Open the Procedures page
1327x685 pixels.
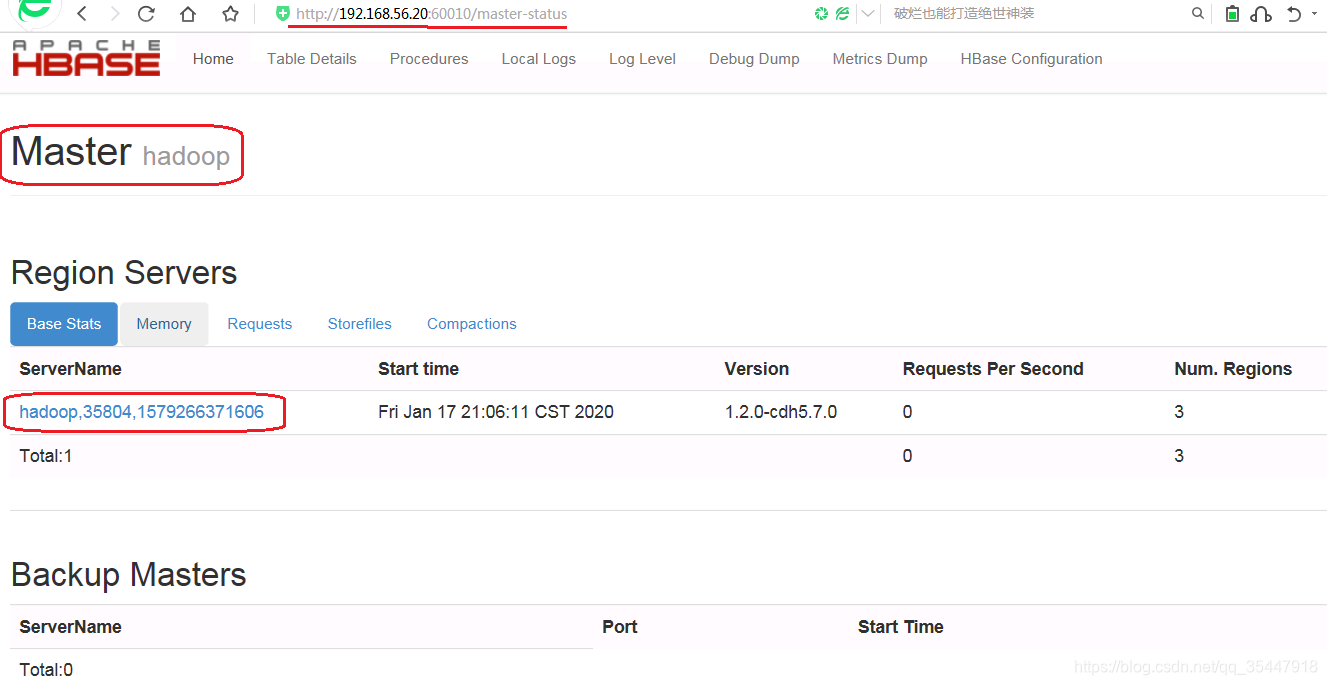pos(429,59)
